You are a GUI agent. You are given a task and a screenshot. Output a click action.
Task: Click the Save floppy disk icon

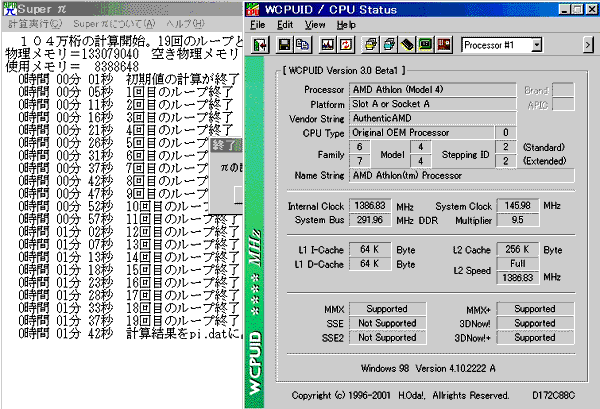tap(284, 45)
